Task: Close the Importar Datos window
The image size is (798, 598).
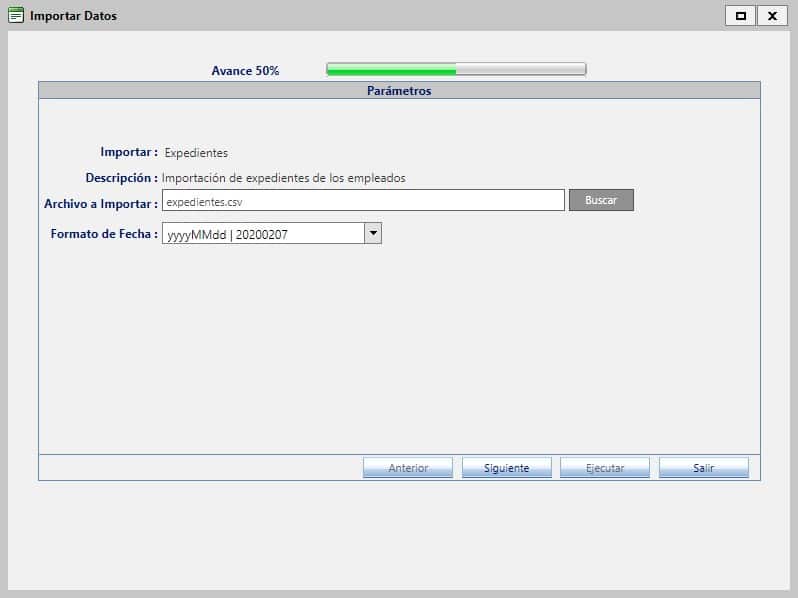Action: (772, 16)
